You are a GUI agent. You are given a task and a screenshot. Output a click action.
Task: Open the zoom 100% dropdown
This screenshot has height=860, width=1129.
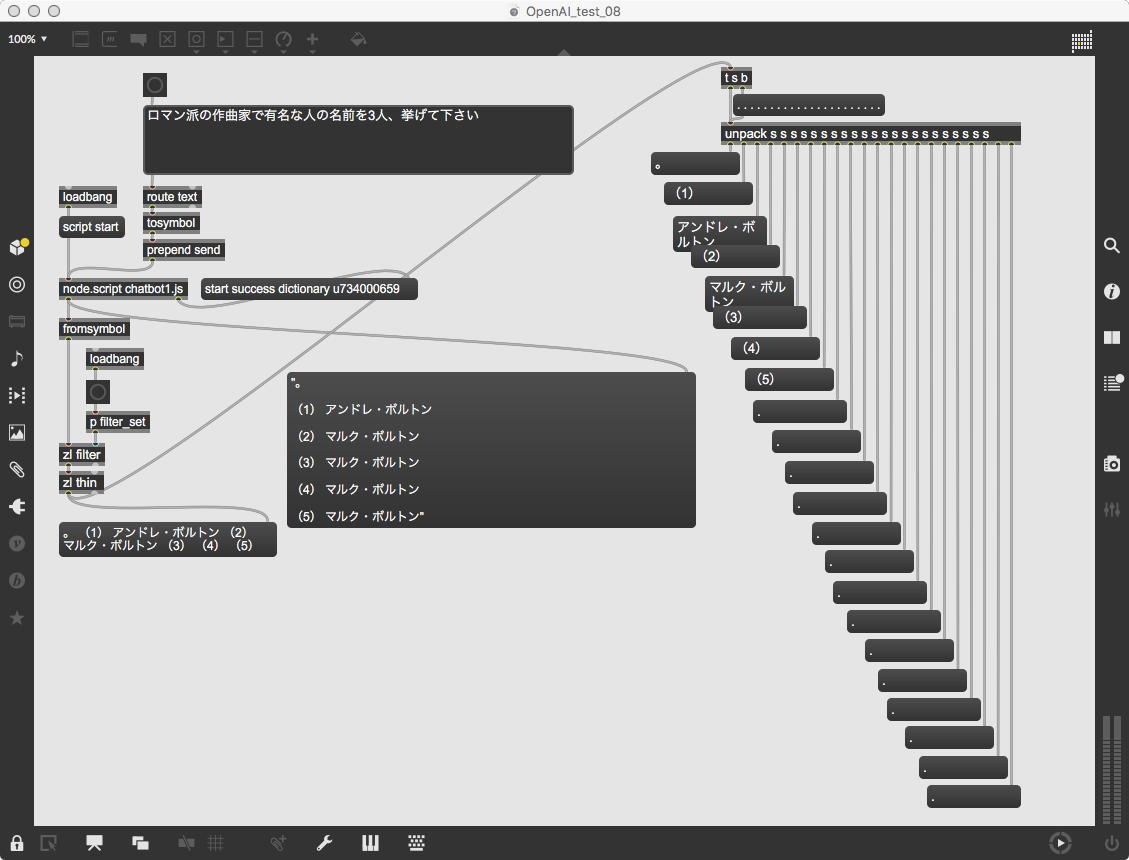point(27,39)
